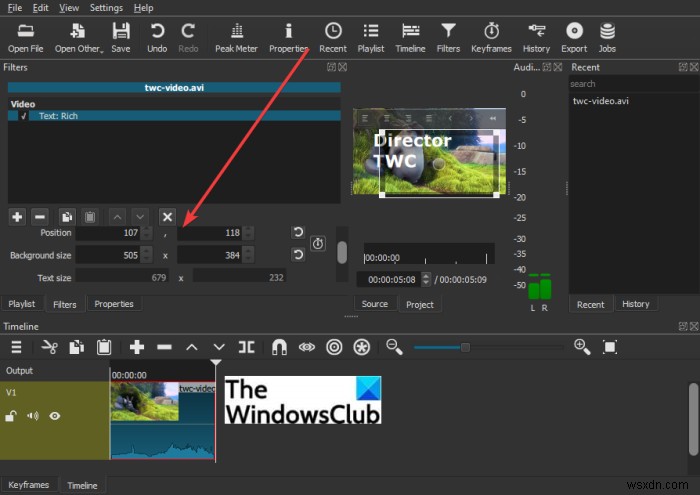Open the Help menu
Viewport: 700px width, 495px height.
[143, 8]
